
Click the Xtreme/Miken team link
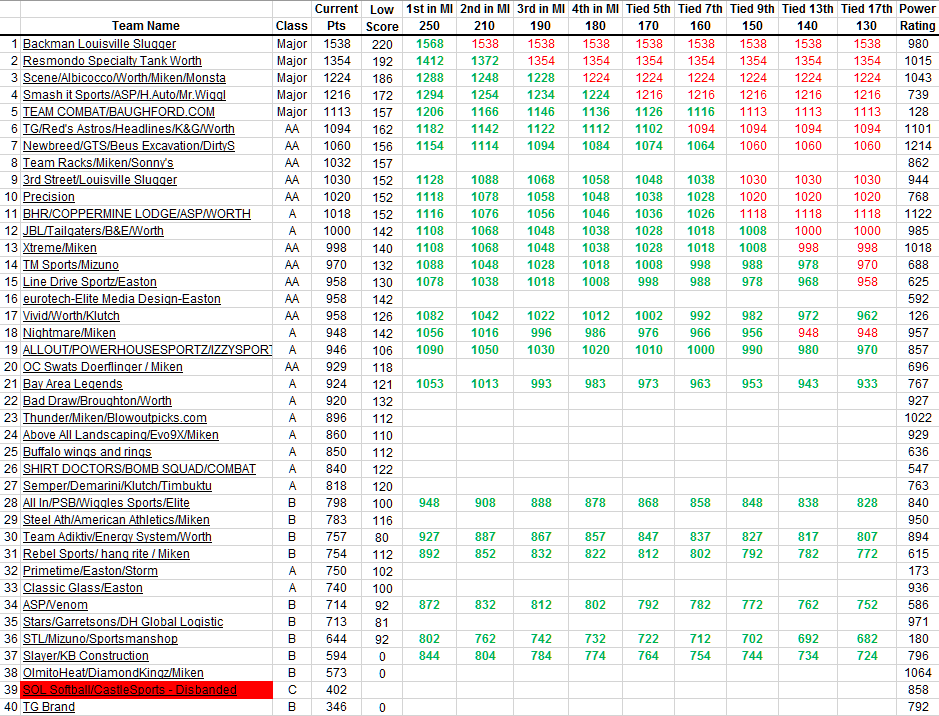tap(59, 248)
